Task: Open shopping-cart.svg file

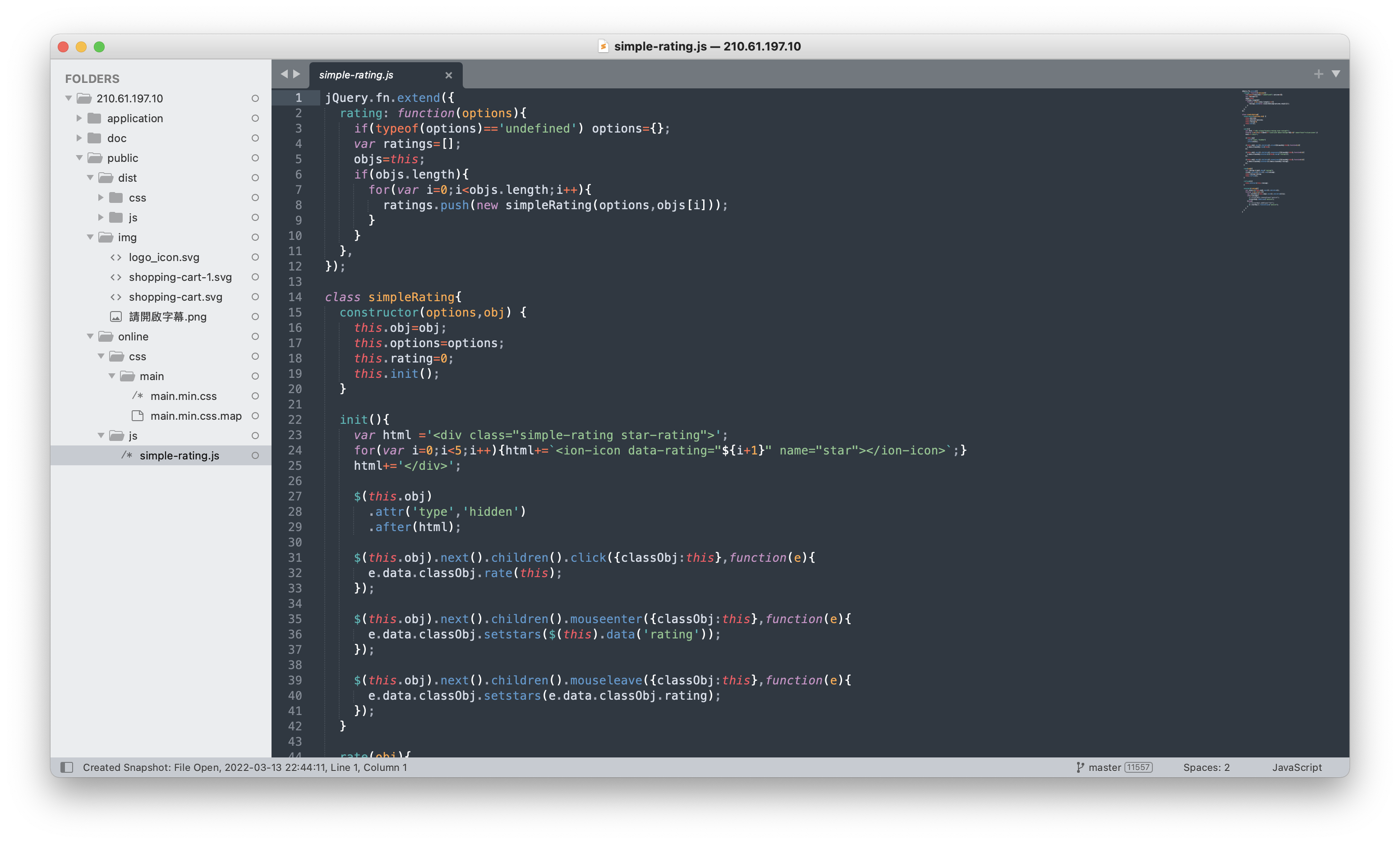Action: [175, 297]
